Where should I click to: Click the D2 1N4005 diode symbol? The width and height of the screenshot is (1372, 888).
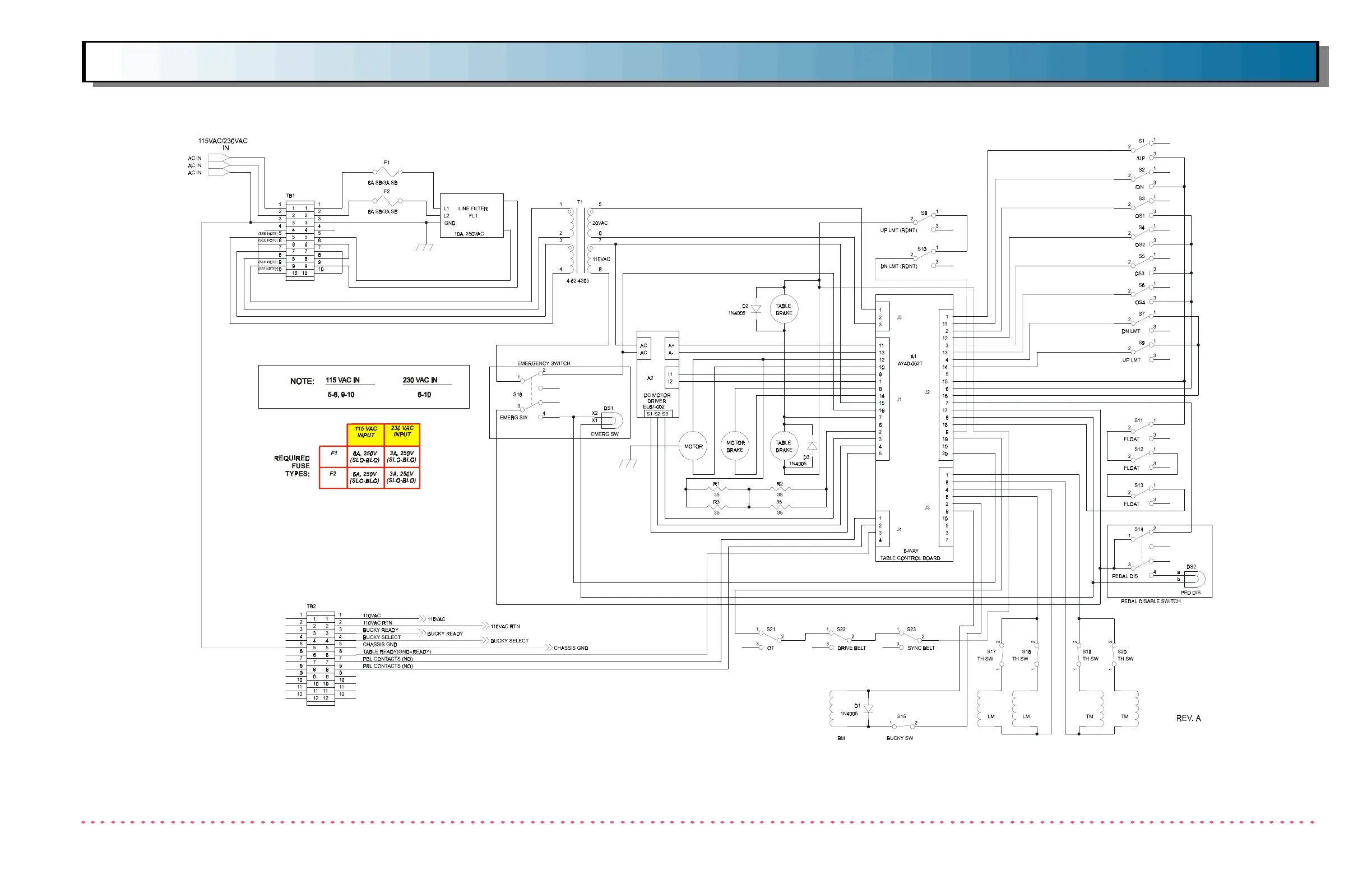coord(756,309)
